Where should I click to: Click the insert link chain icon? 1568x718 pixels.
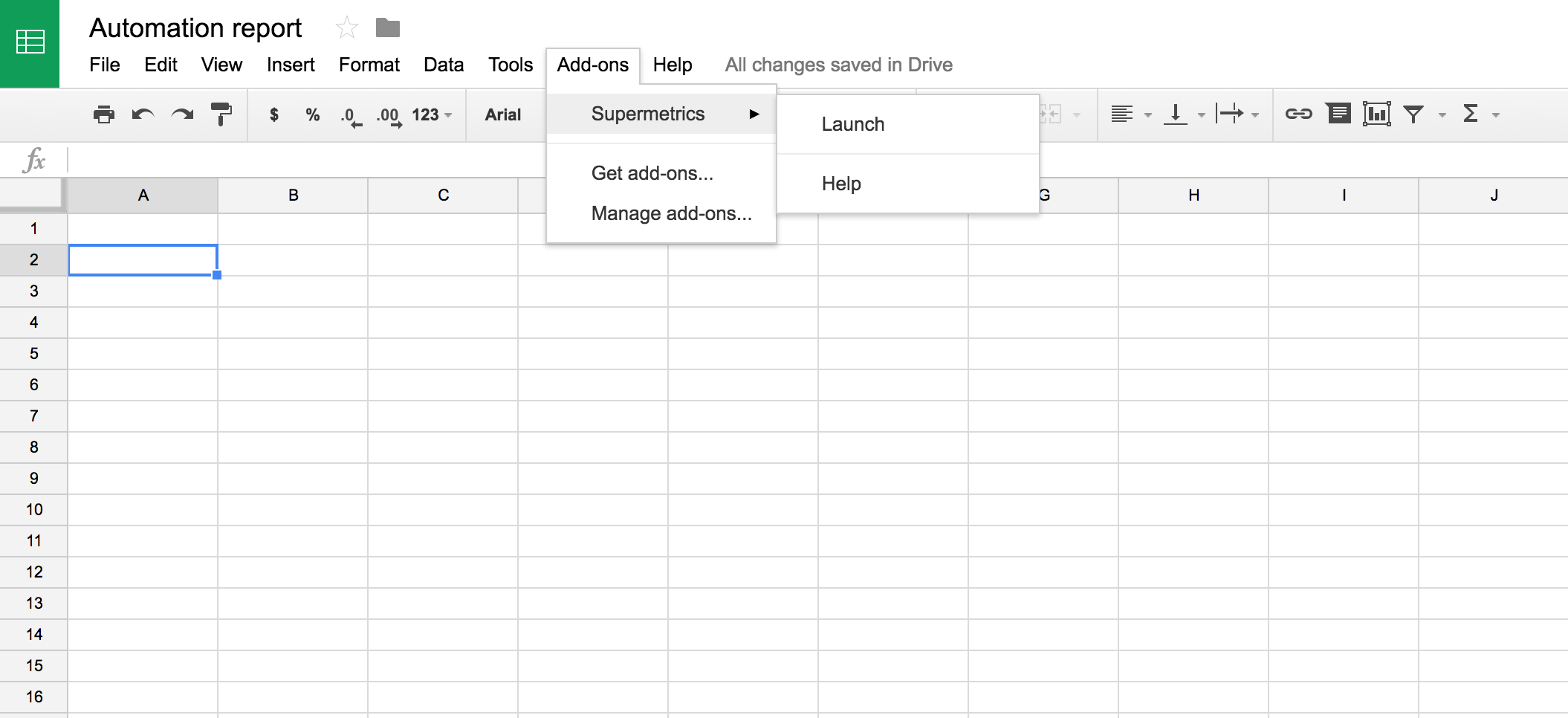tap(1298, 114)
